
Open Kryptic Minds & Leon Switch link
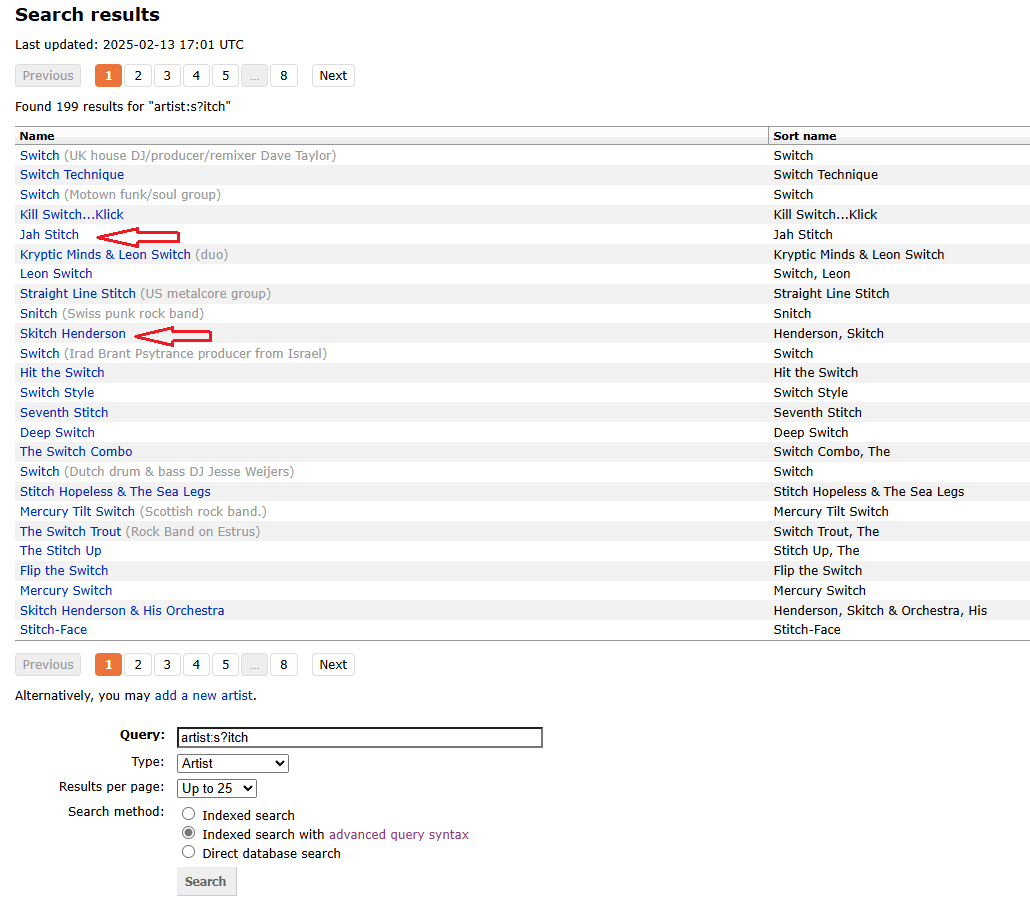click(105, 254)
